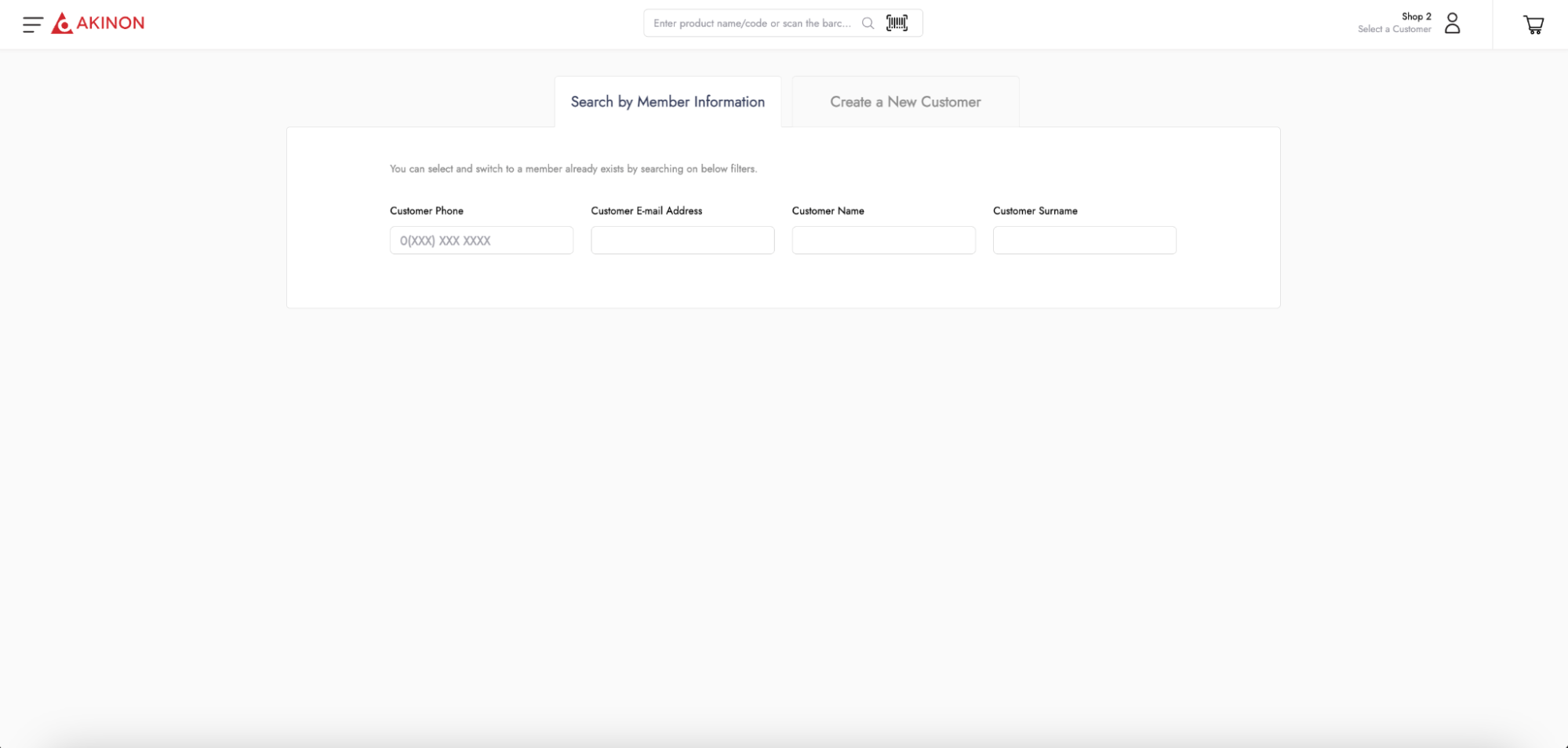
Task: Click the Customer Name label
Action: click(x=828, y=211)
